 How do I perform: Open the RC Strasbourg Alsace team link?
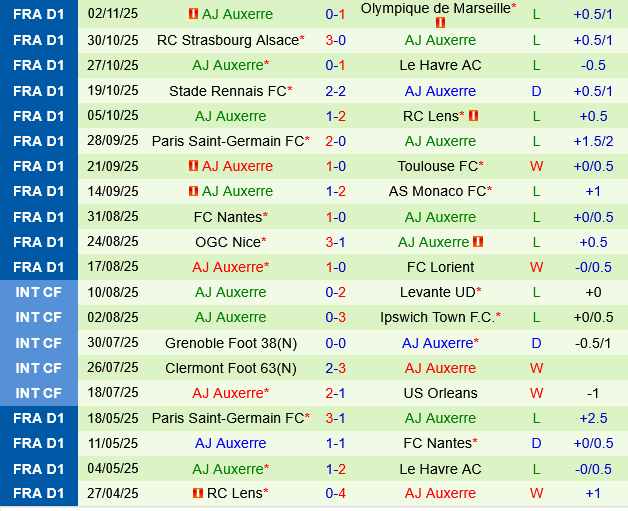pyautogui.click(x=228, y=40)
